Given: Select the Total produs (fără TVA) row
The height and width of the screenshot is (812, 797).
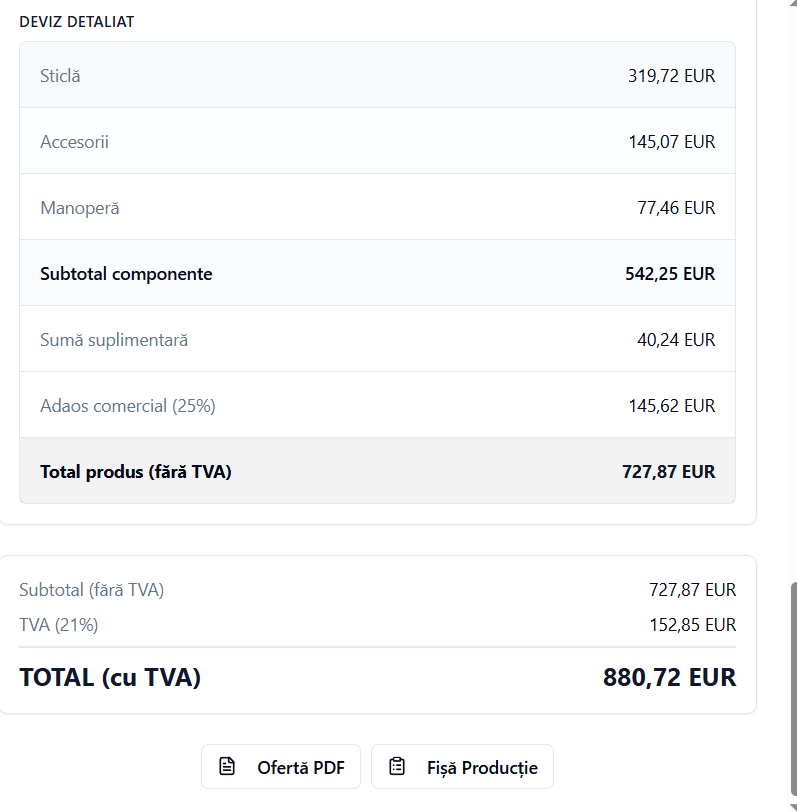Looking at the screenshot, I should click(x=136, y=472).
